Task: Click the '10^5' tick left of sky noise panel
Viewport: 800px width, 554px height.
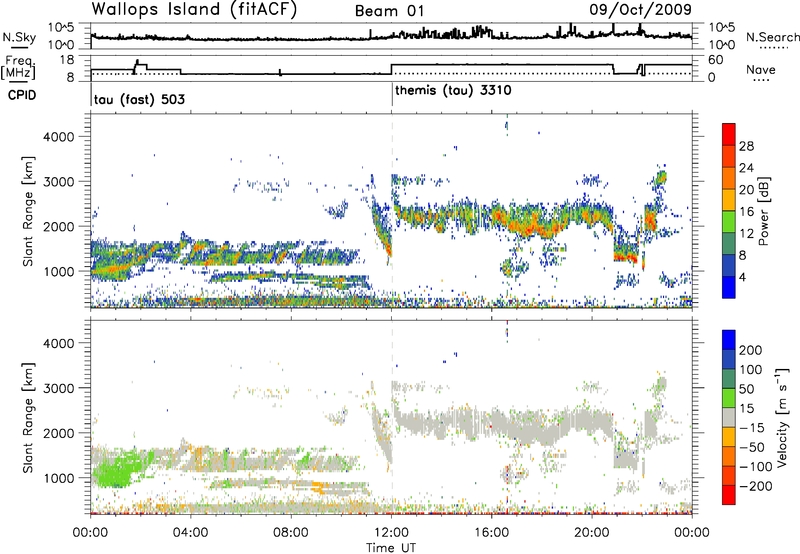Action: 61,28
